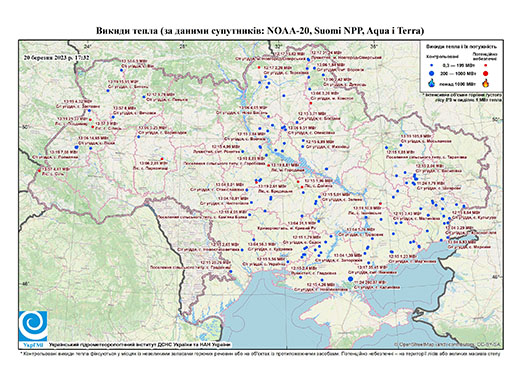Click the small blue dot in the legend
Image resolution: width=520 pixels, height=368 pixels.
coord(432,65)
